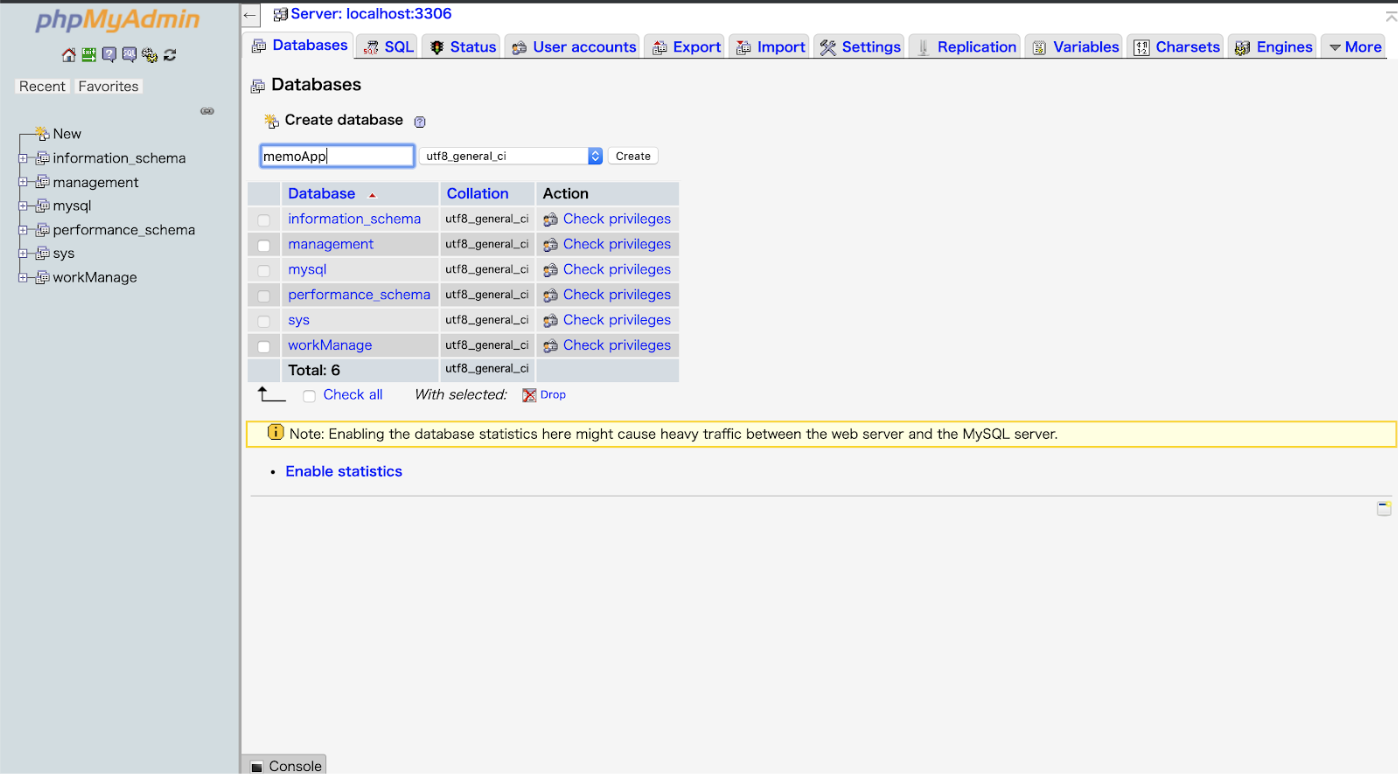1398x774 pixels.
Task: Open workManage database link in table
Action: pyautogui.click(x=330, y=345)
